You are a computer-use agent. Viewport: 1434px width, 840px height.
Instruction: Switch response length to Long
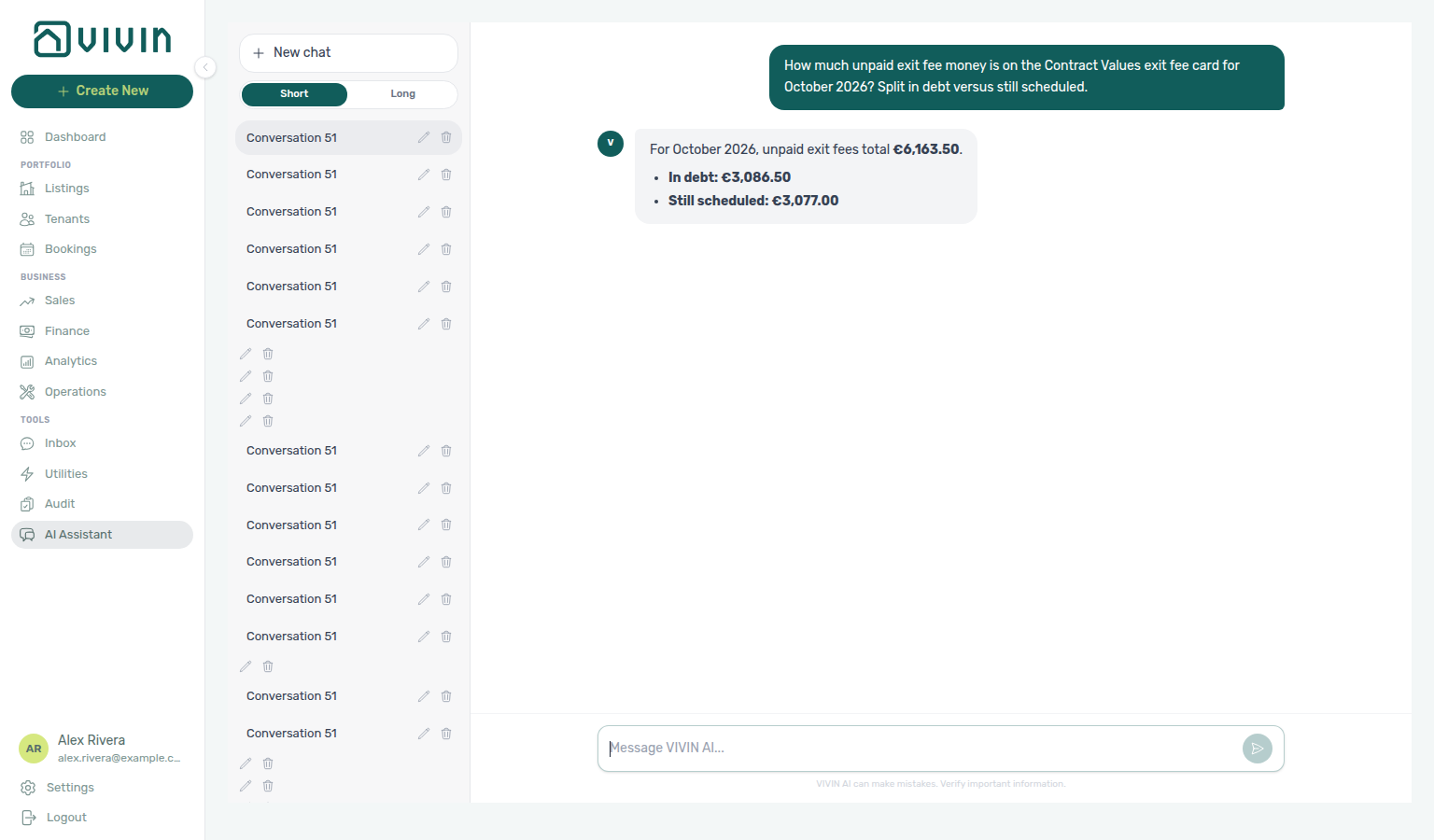402,94
